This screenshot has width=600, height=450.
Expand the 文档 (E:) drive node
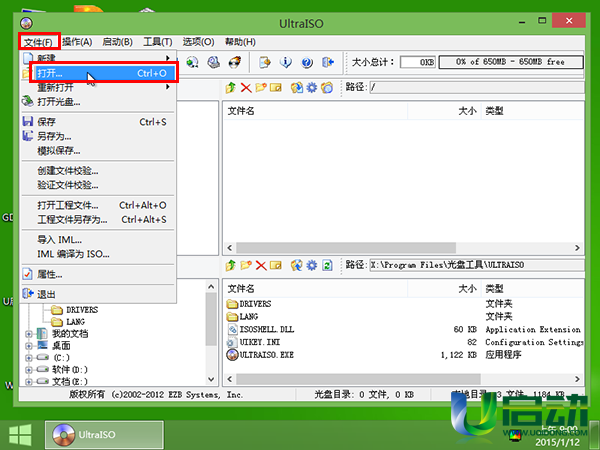[x=29, y=382]
